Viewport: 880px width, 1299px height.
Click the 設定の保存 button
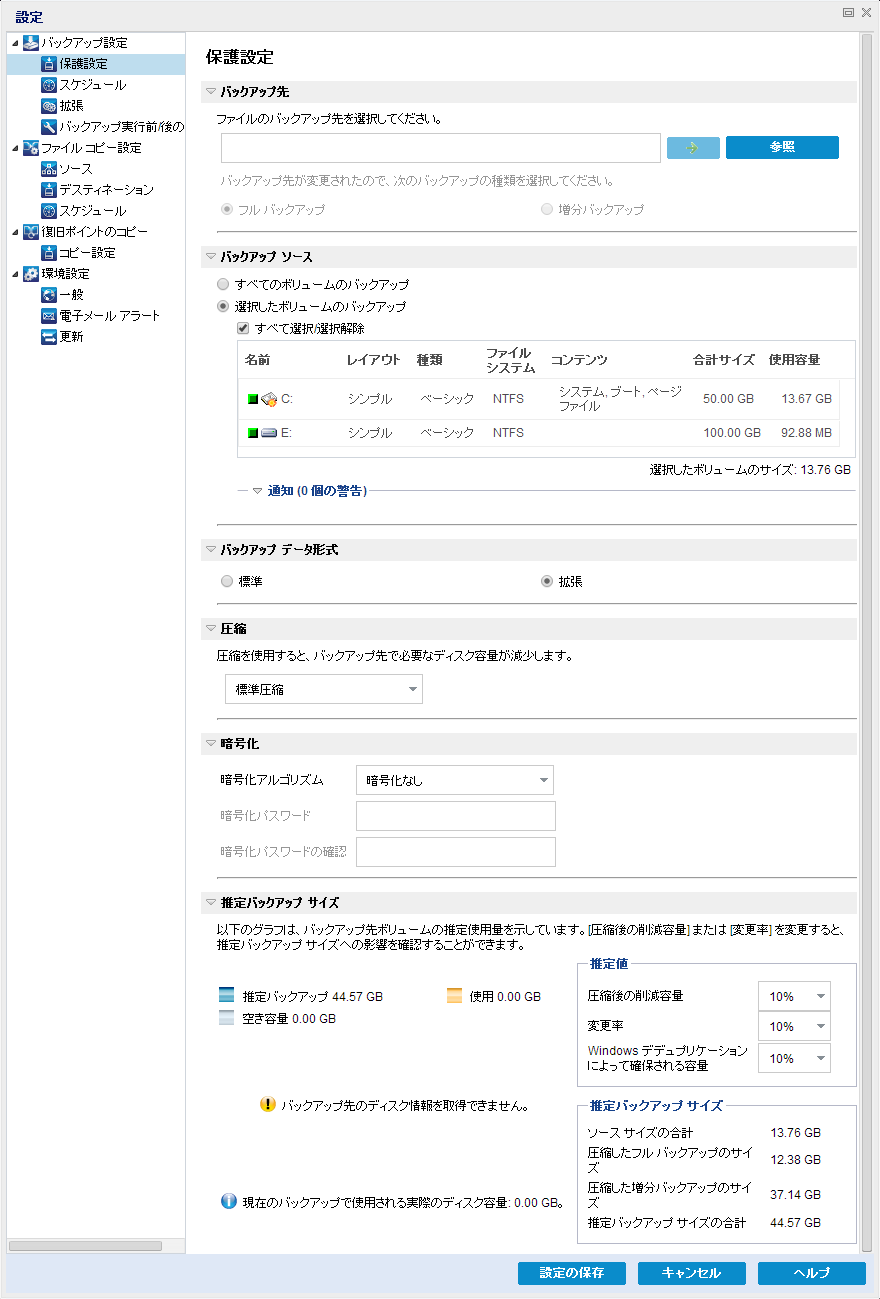click(571, 1273)
